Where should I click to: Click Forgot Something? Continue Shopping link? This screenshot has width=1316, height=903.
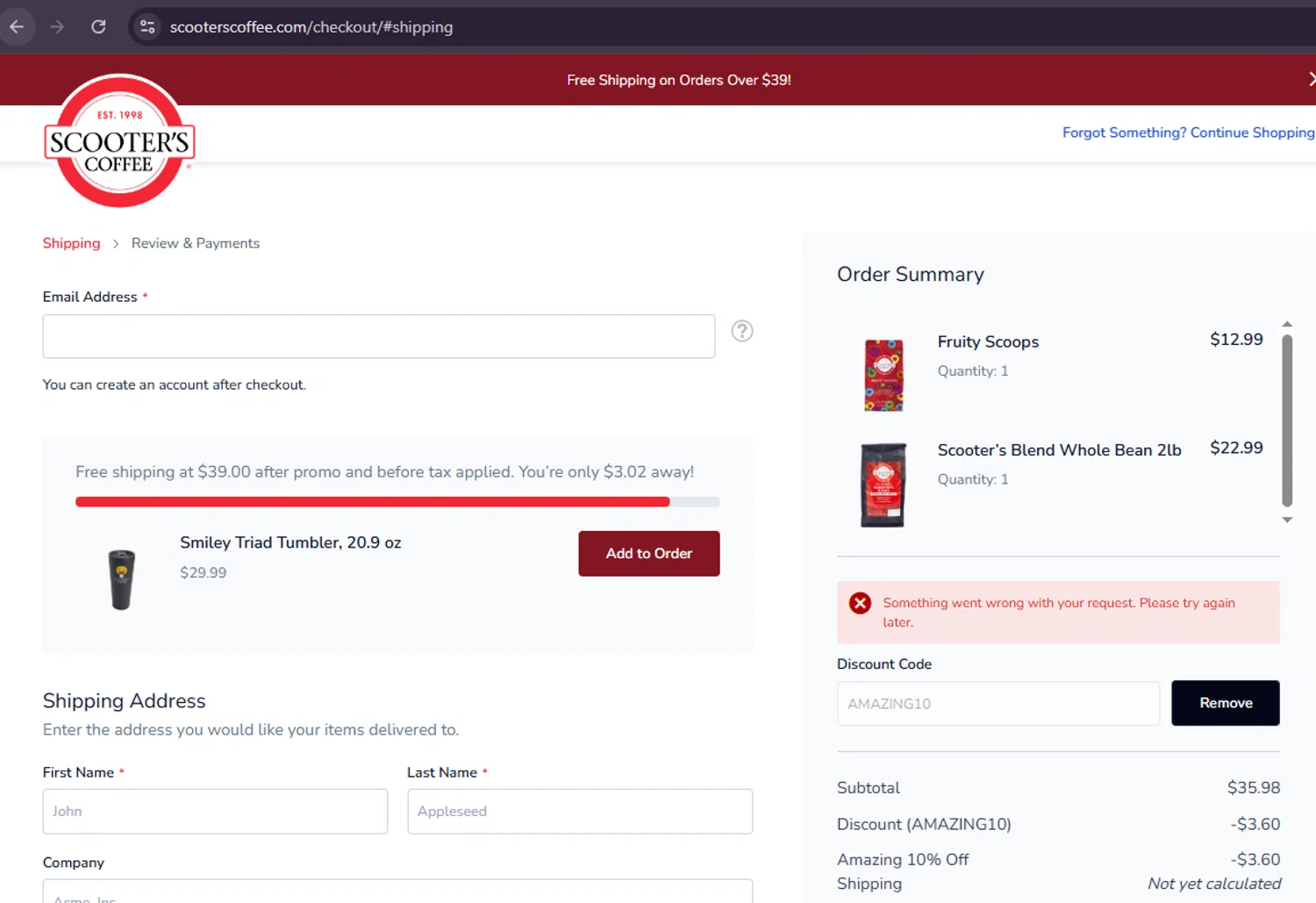1189,133
